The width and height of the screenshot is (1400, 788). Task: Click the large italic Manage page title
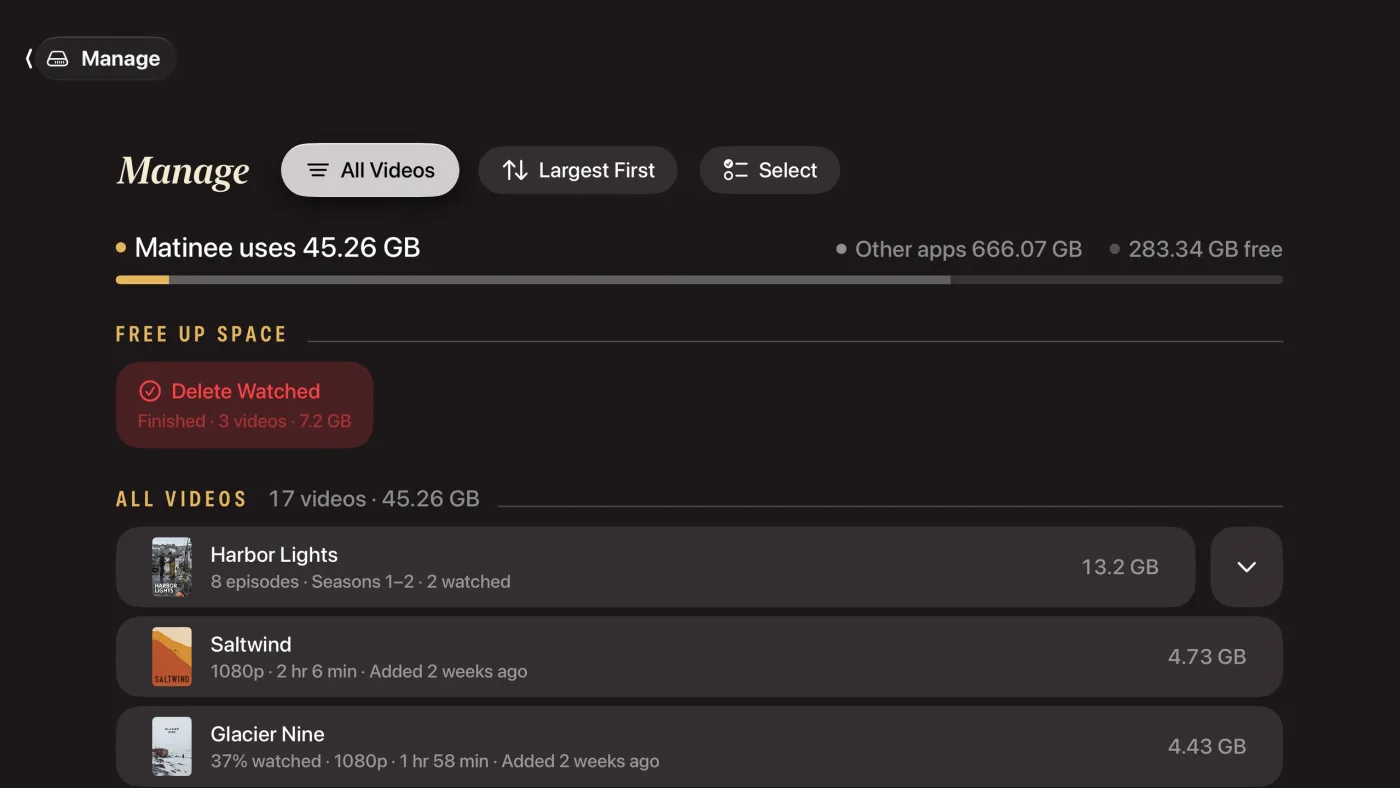tap(183, 171)
